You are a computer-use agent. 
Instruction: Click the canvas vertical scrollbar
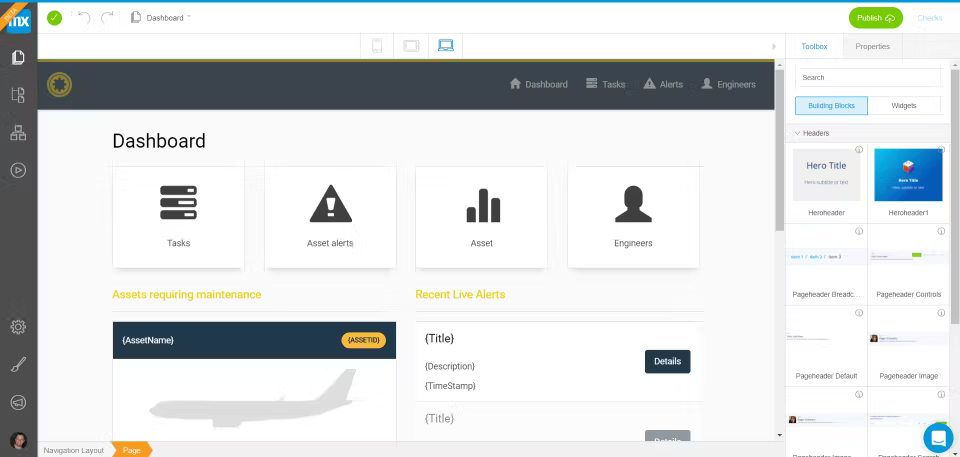[x=779, y=150]
